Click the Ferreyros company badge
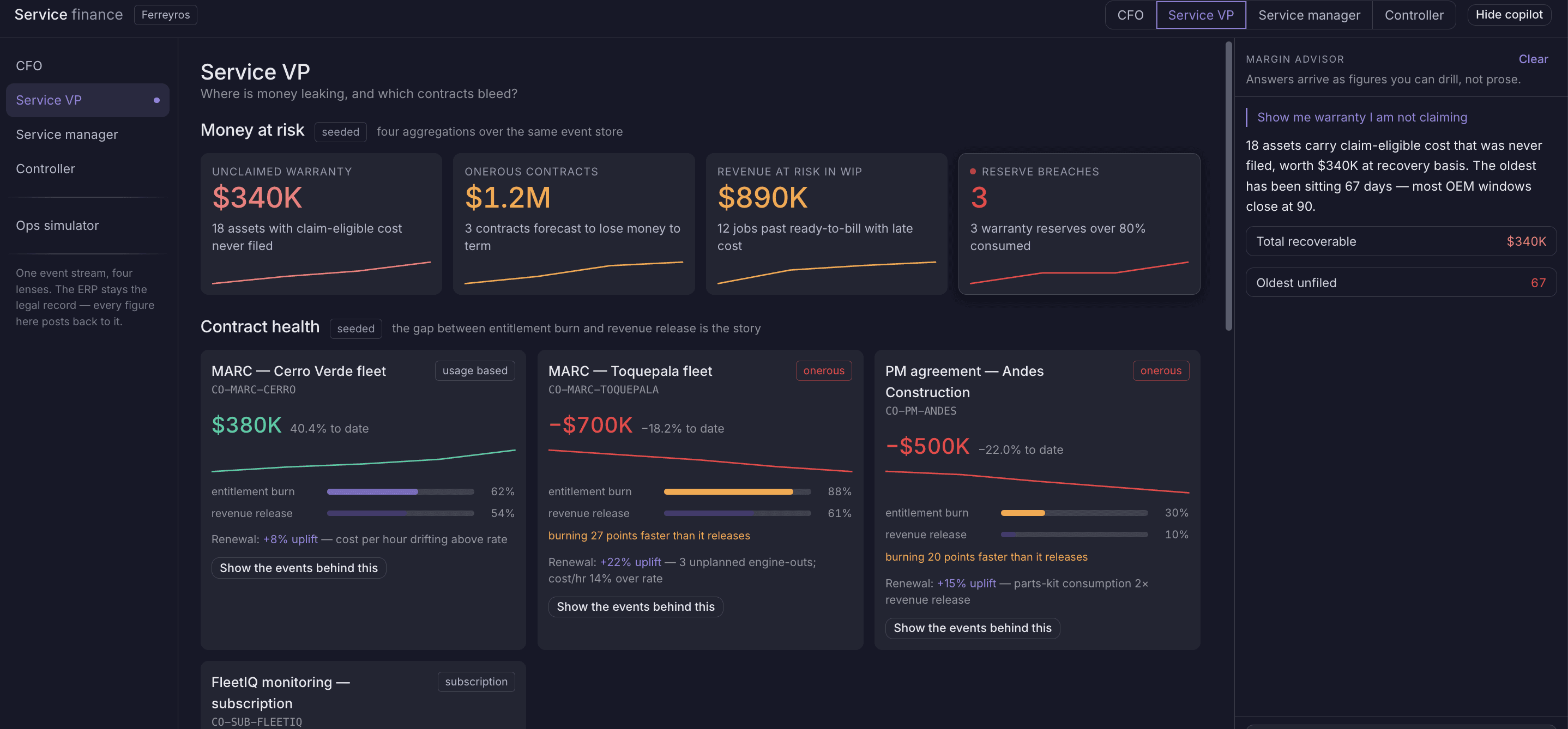Viewport: 1568px width, 729px height. point(166,15)
